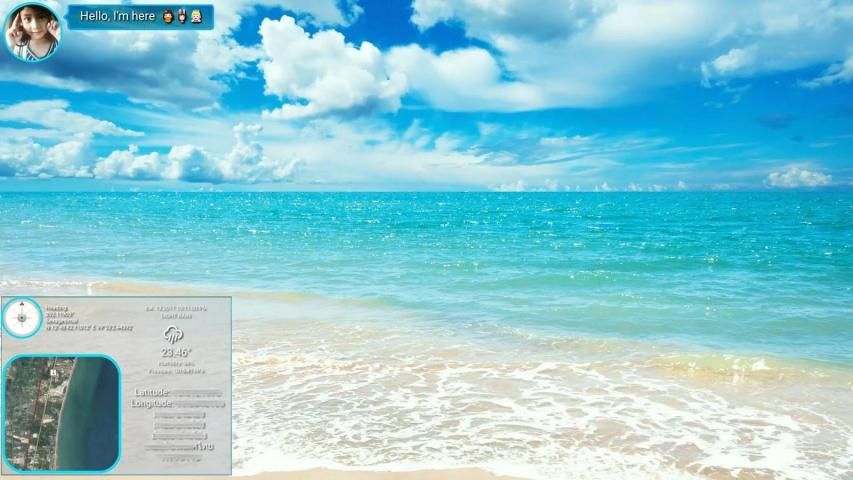Click the rain cloud weather icon
Viewport: 853px width, 480px height.
pyautogui.click(x=174, y=334)
